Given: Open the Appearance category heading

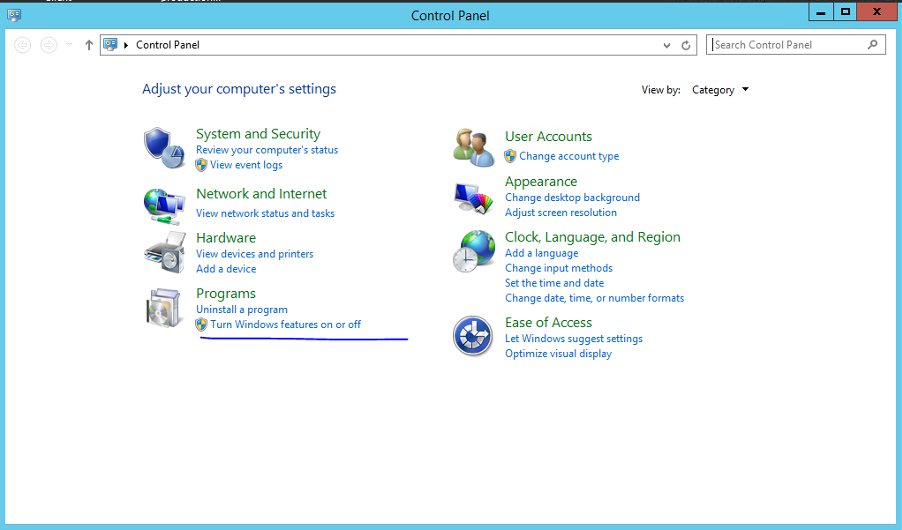Looking at the screenshot, I should 541,181.
